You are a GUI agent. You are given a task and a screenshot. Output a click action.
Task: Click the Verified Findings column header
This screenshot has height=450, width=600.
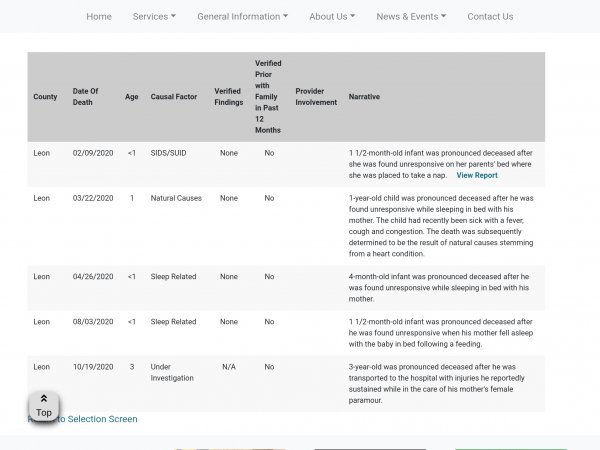228,97
